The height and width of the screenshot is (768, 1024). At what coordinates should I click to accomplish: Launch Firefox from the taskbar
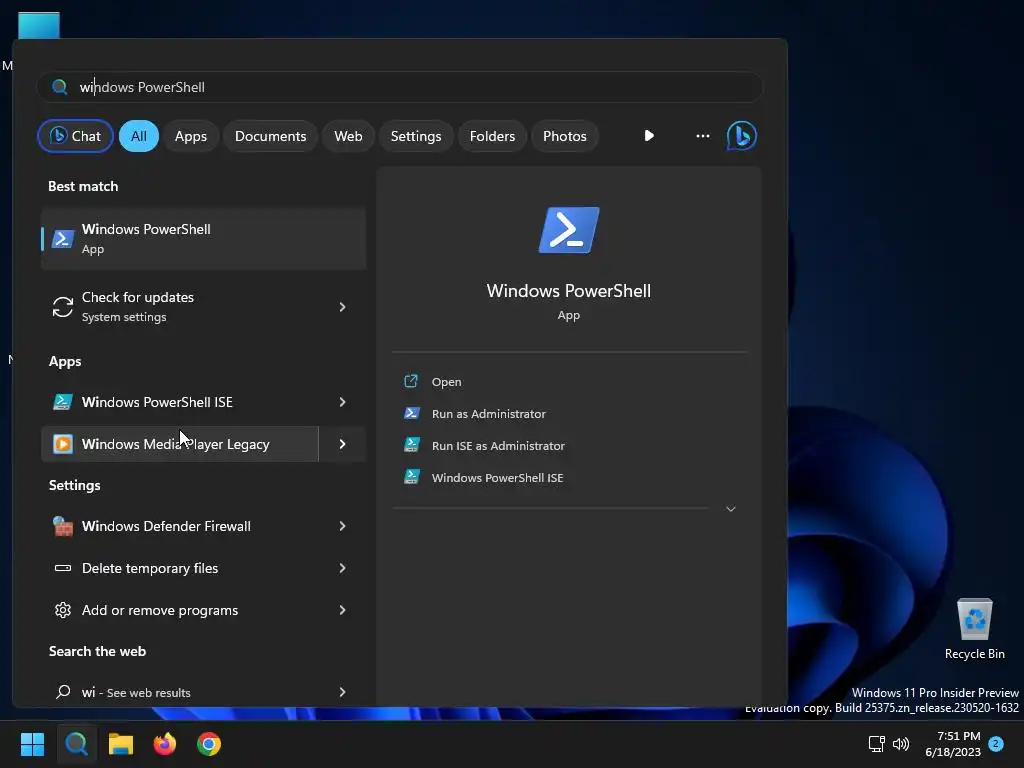point(165,744)
